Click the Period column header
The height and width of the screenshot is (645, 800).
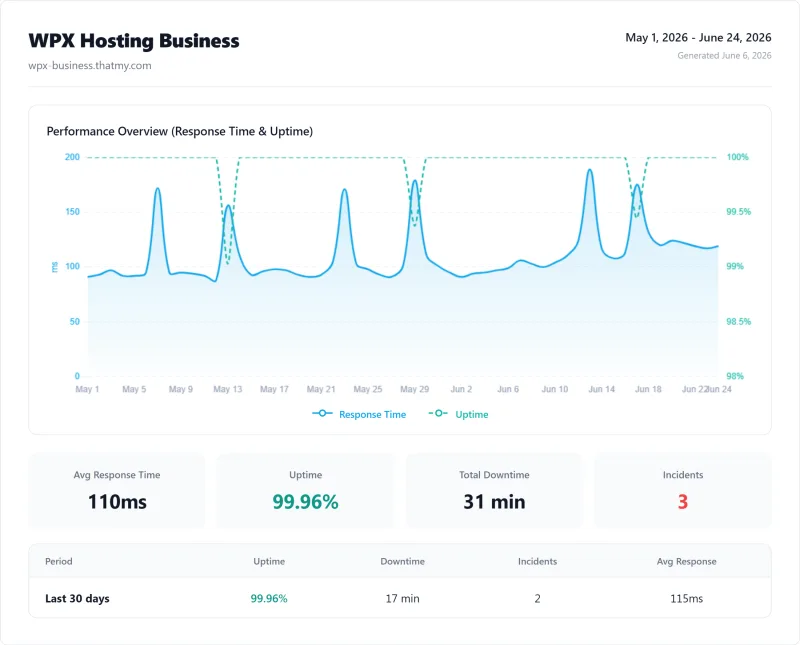59,561
